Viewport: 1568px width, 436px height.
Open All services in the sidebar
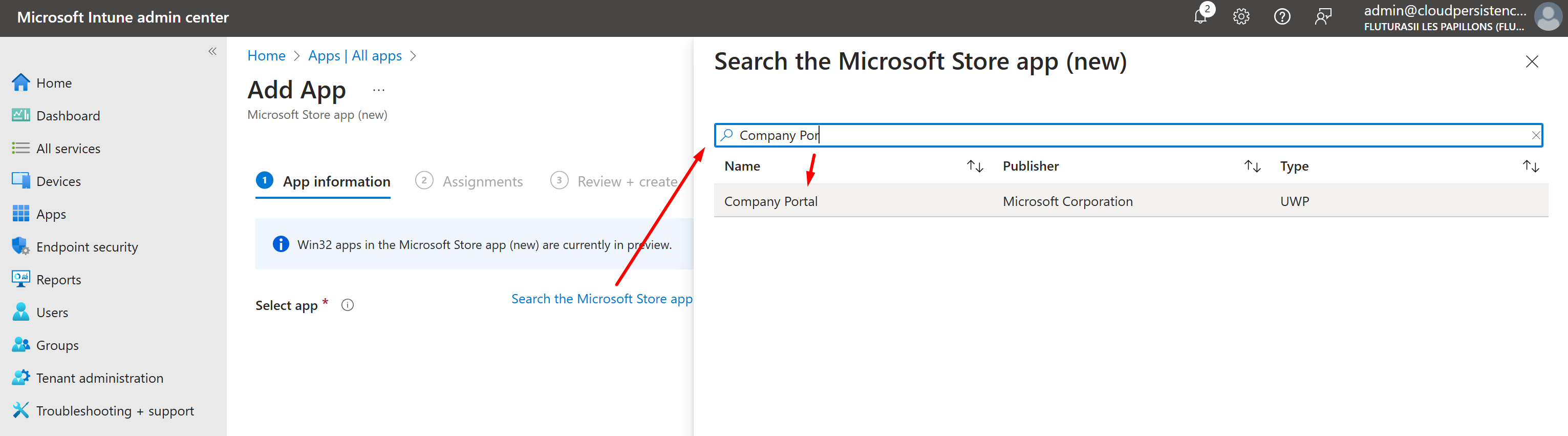coord(68,149)
